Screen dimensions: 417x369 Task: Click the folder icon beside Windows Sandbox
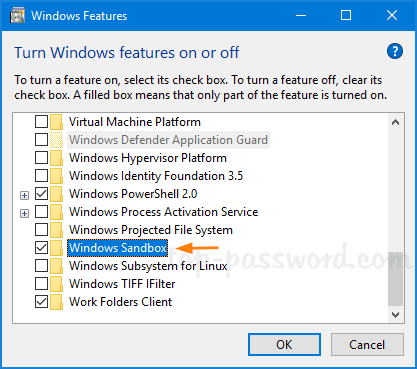tap(56, 248)
